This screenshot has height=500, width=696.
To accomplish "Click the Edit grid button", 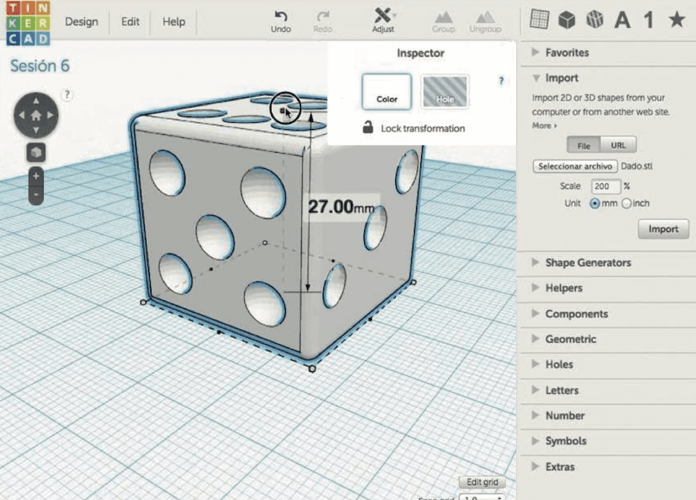I will click(x=482, y=482).
